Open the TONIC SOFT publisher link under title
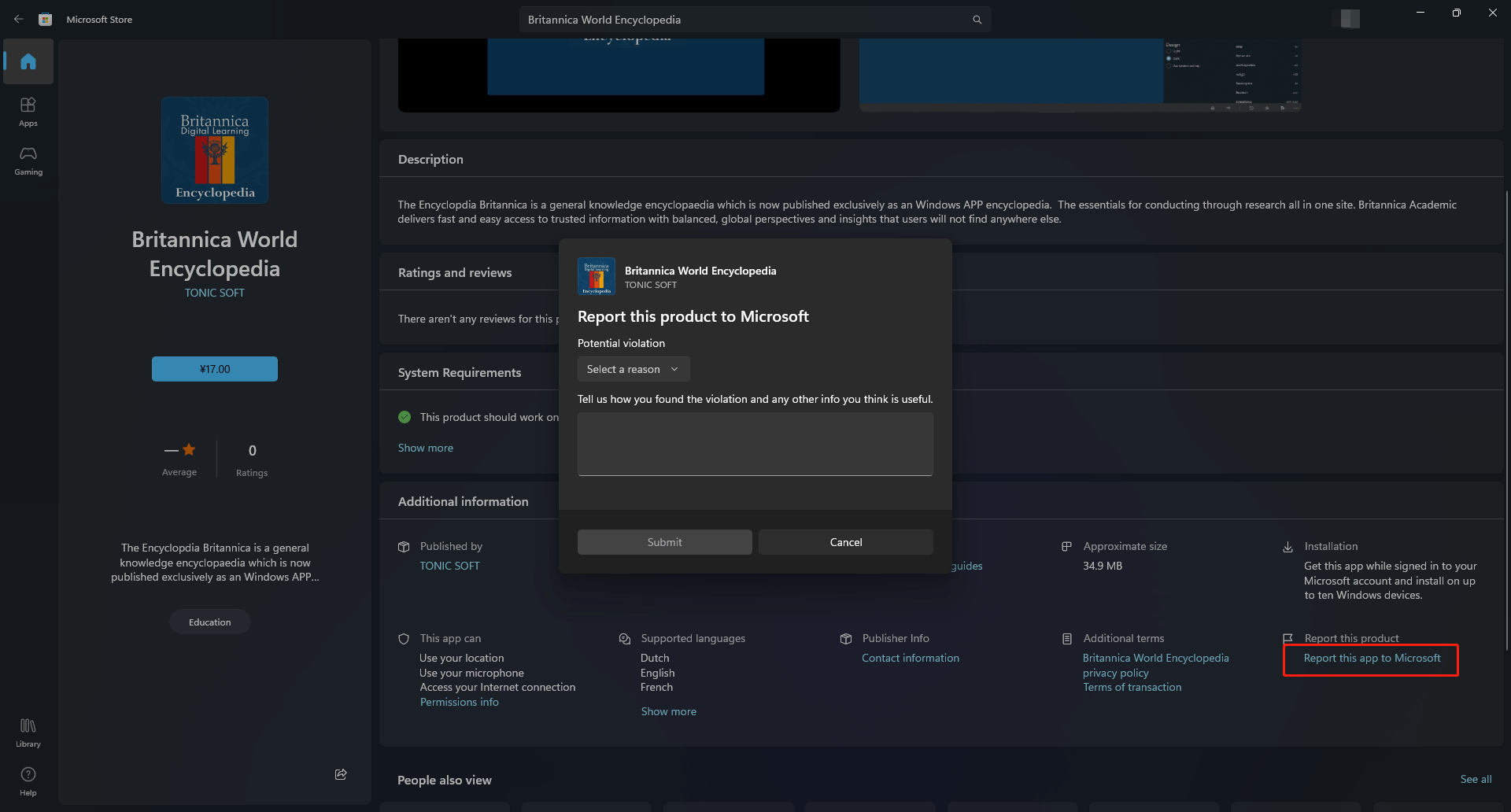Image resolution: width=1511 pixels, height=812 pixels. (215, 293)
